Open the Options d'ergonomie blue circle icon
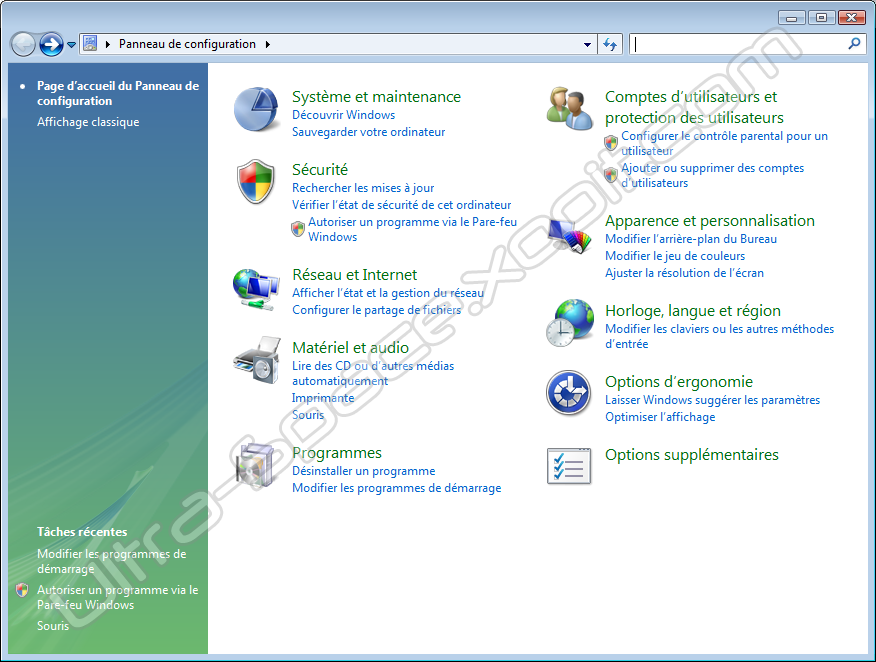 [x=569, y=393]
